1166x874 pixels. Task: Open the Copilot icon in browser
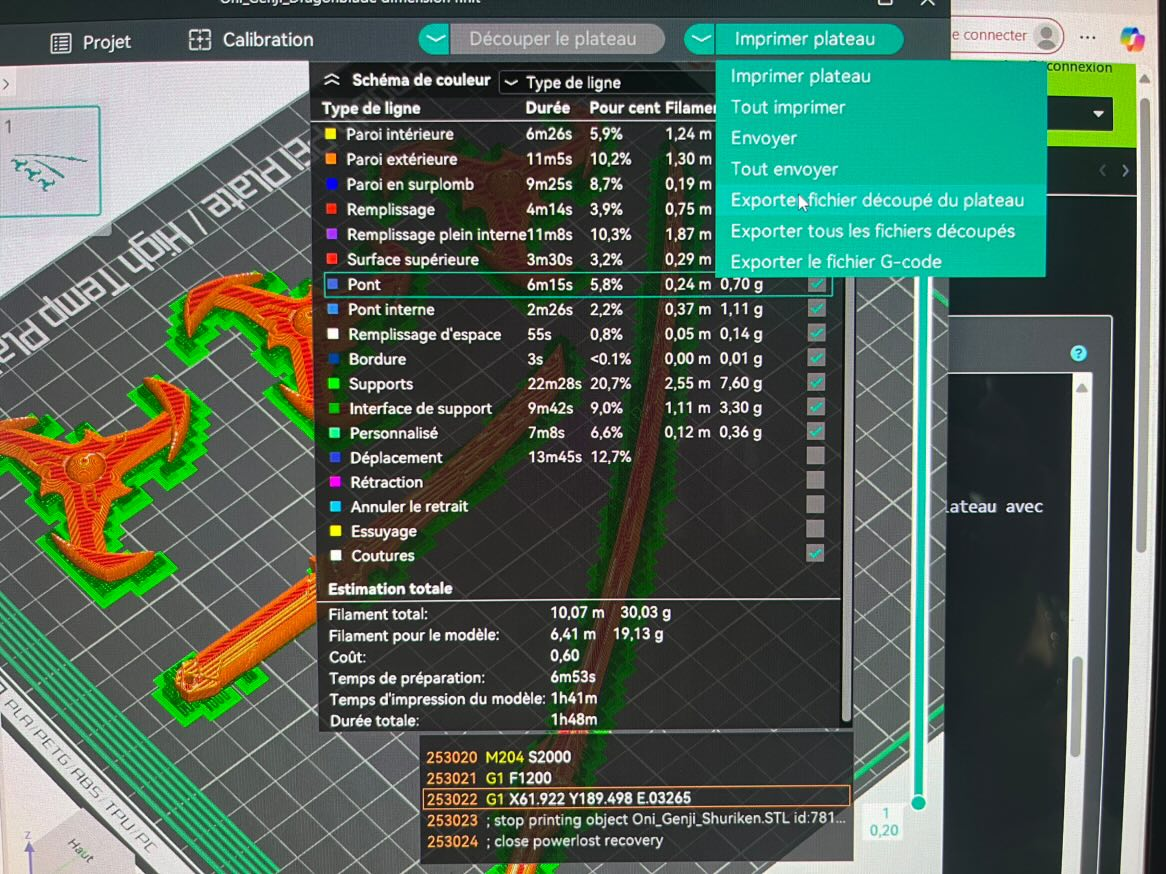coord(1133,37)
